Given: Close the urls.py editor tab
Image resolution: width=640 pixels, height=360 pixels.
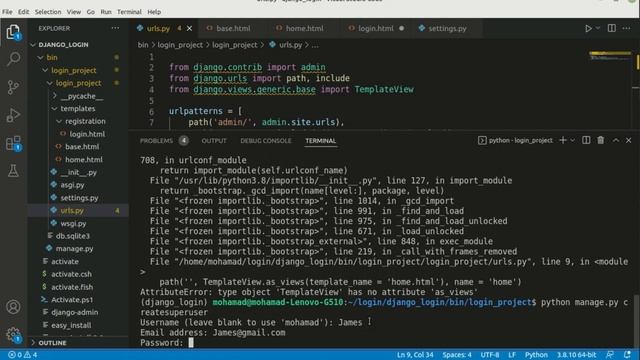Looking at the screenshot, I should [189, 28].
